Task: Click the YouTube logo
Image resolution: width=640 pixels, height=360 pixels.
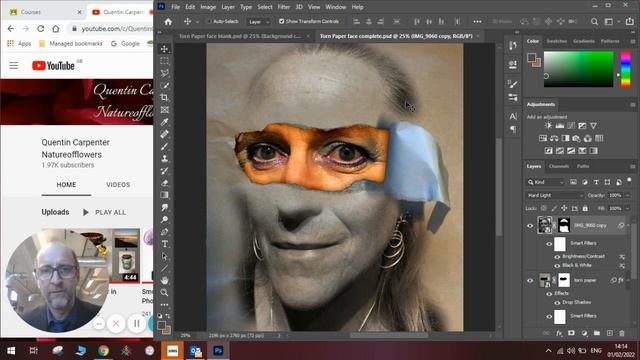Action: coord(53,65)
